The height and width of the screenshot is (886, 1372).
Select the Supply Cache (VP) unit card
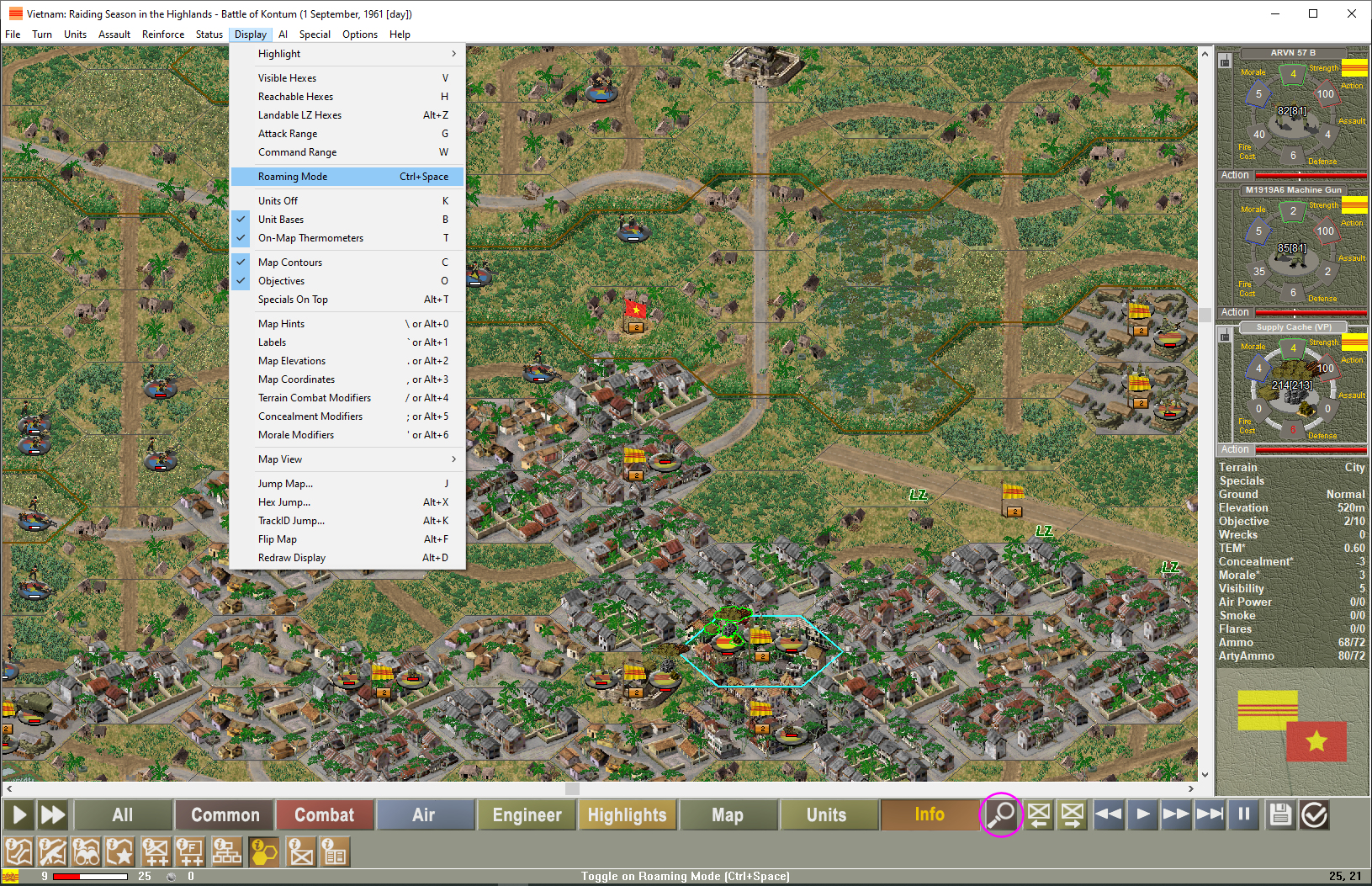1292,388
